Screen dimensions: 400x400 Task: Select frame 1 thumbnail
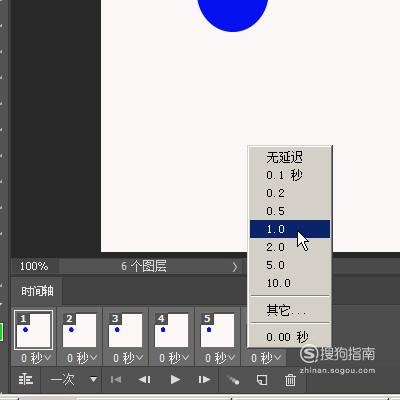(x=33, y=330)
